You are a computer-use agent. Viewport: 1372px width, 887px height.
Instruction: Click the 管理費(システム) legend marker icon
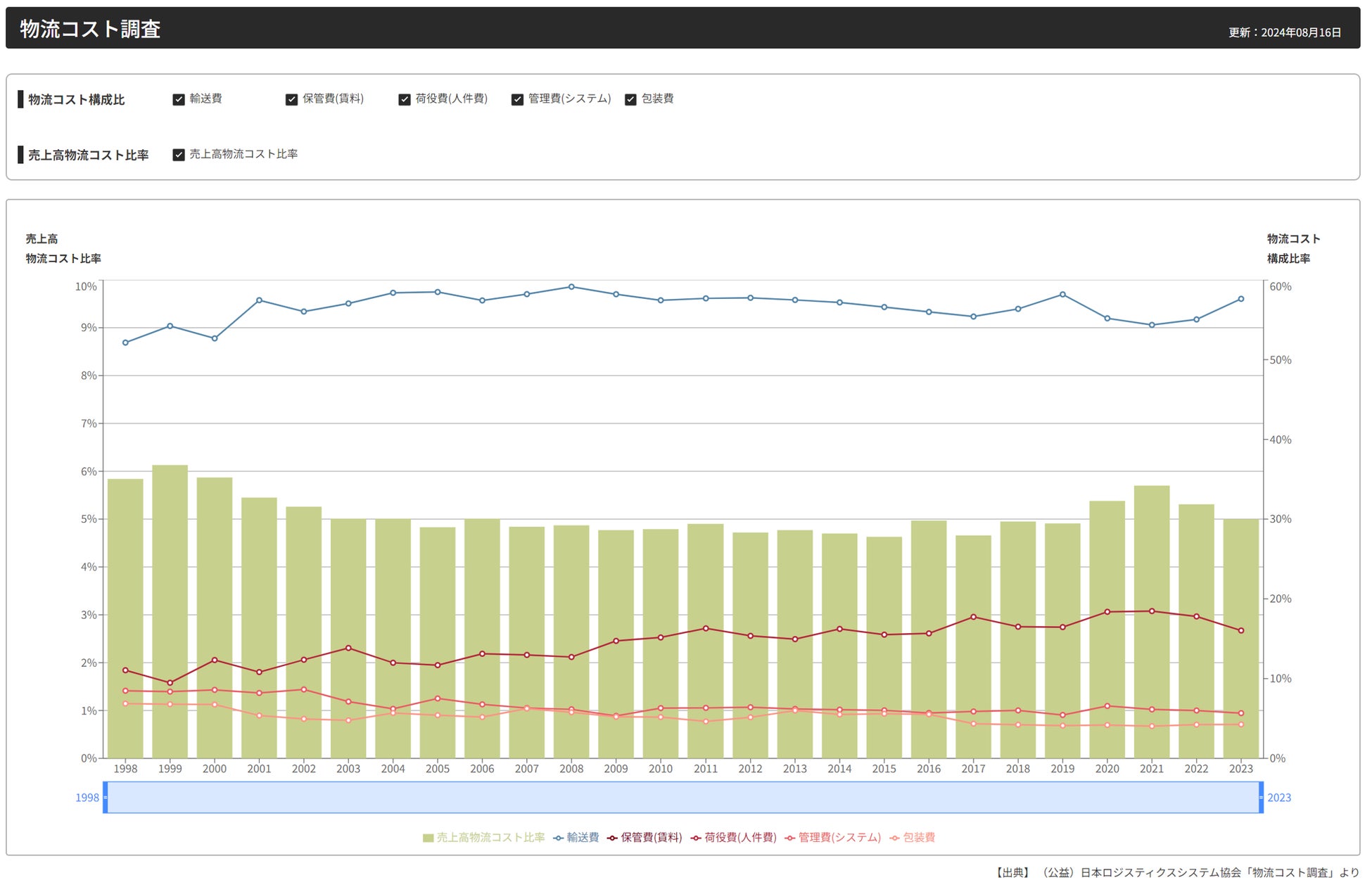[789, 838]
